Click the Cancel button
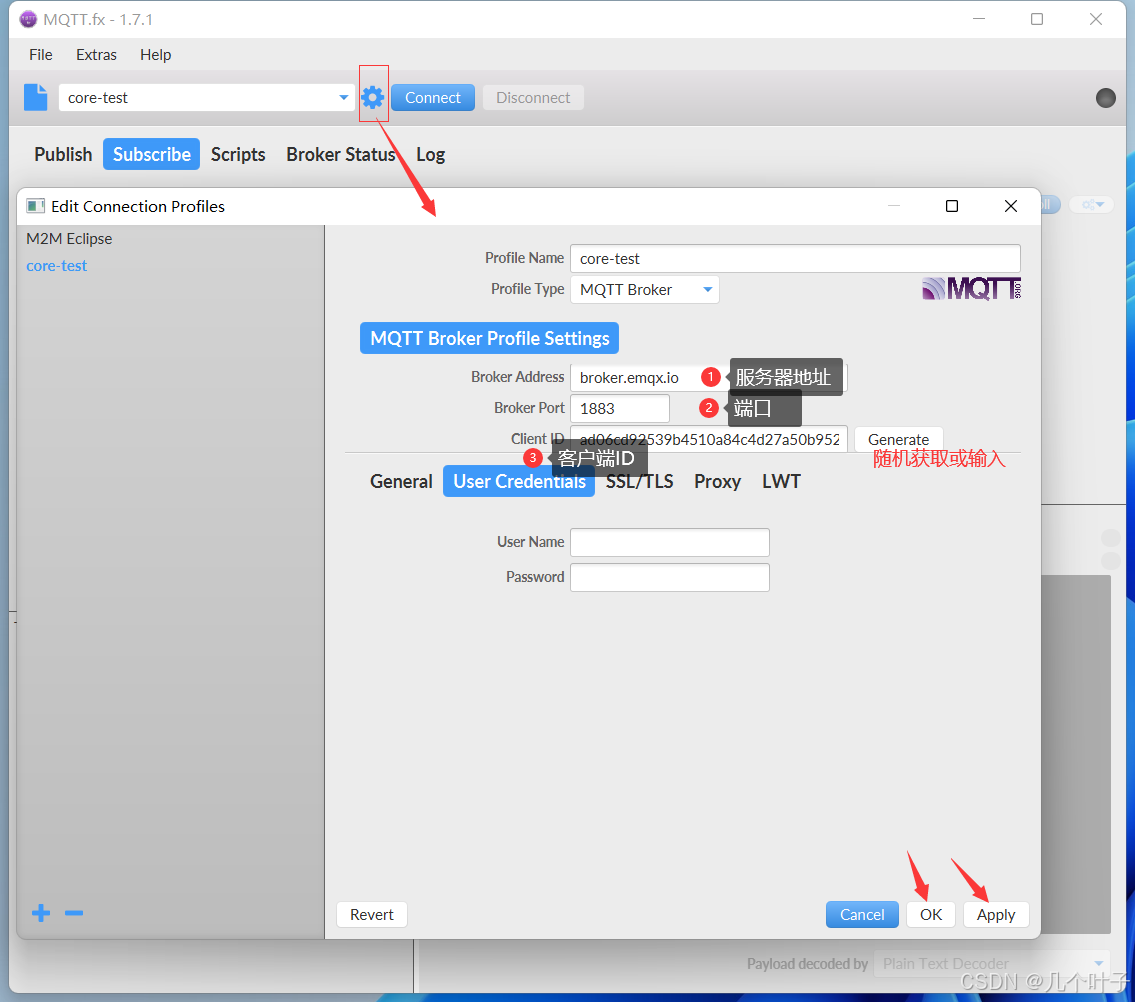Image resolution: width=1135 pixels, height=1002 pixels. pyautogui.click(x=862, y=914)
